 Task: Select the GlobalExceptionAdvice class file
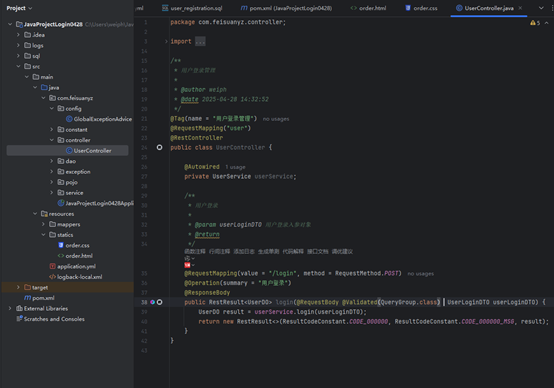tap(99, 119)
